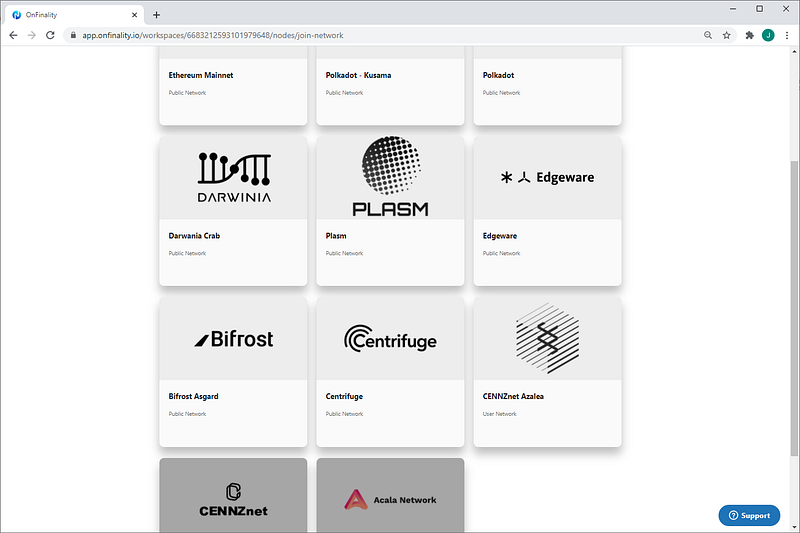Select the Polkadot - Kusama network title

click(x=358, y=75)
